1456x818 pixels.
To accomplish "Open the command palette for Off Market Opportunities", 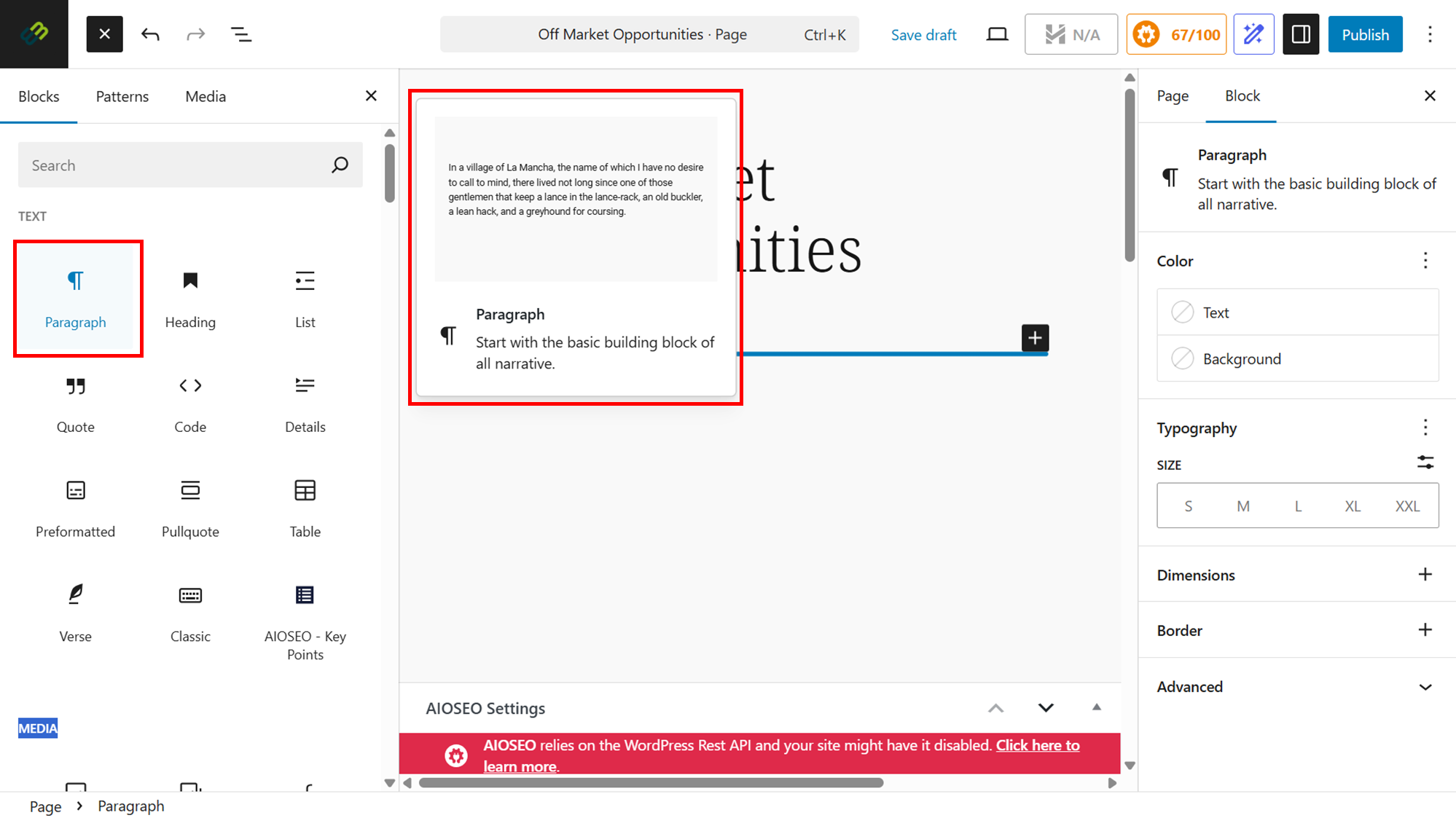I will 649,34.
